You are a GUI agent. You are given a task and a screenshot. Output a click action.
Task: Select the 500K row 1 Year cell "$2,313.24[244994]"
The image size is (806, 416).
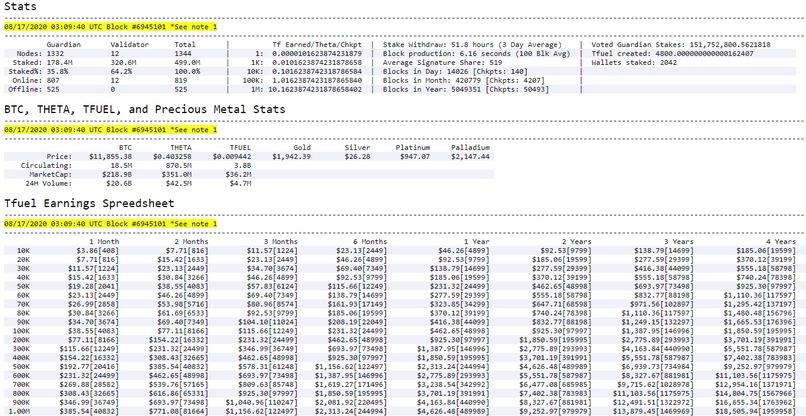pyautogui.click(x=453, y=367)
